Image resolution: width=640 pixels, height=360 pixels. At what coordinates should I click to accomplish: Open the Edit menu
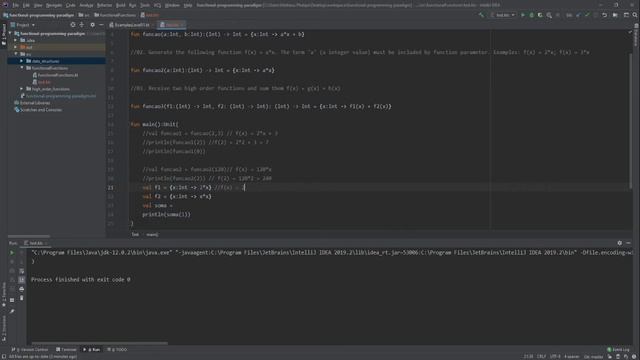26,5
